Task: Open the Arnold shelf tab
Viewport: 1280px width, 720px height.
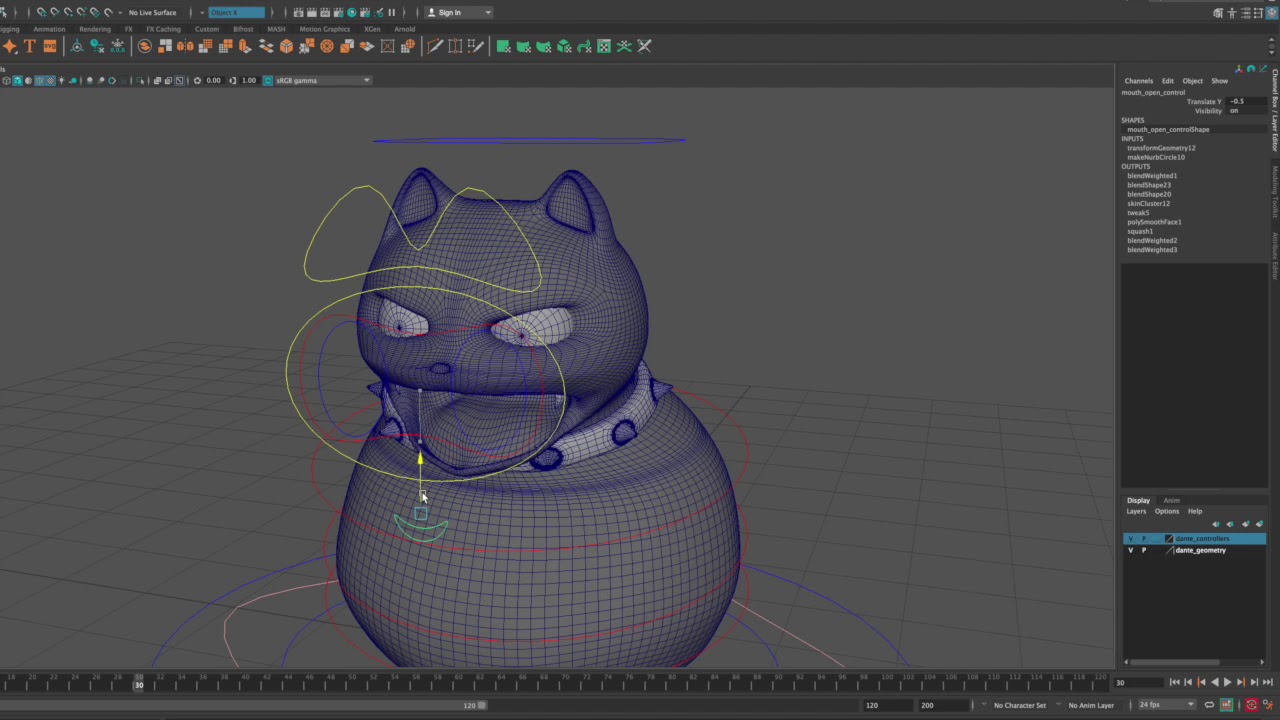Action: click(x=405, y=29)
